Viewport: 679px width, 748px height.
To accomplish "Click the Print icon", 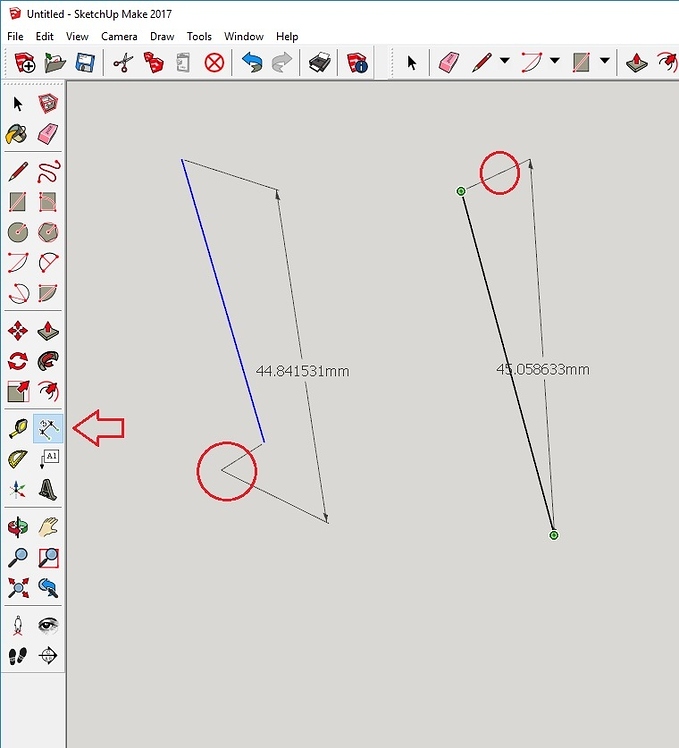I will (x=320, y=62).
